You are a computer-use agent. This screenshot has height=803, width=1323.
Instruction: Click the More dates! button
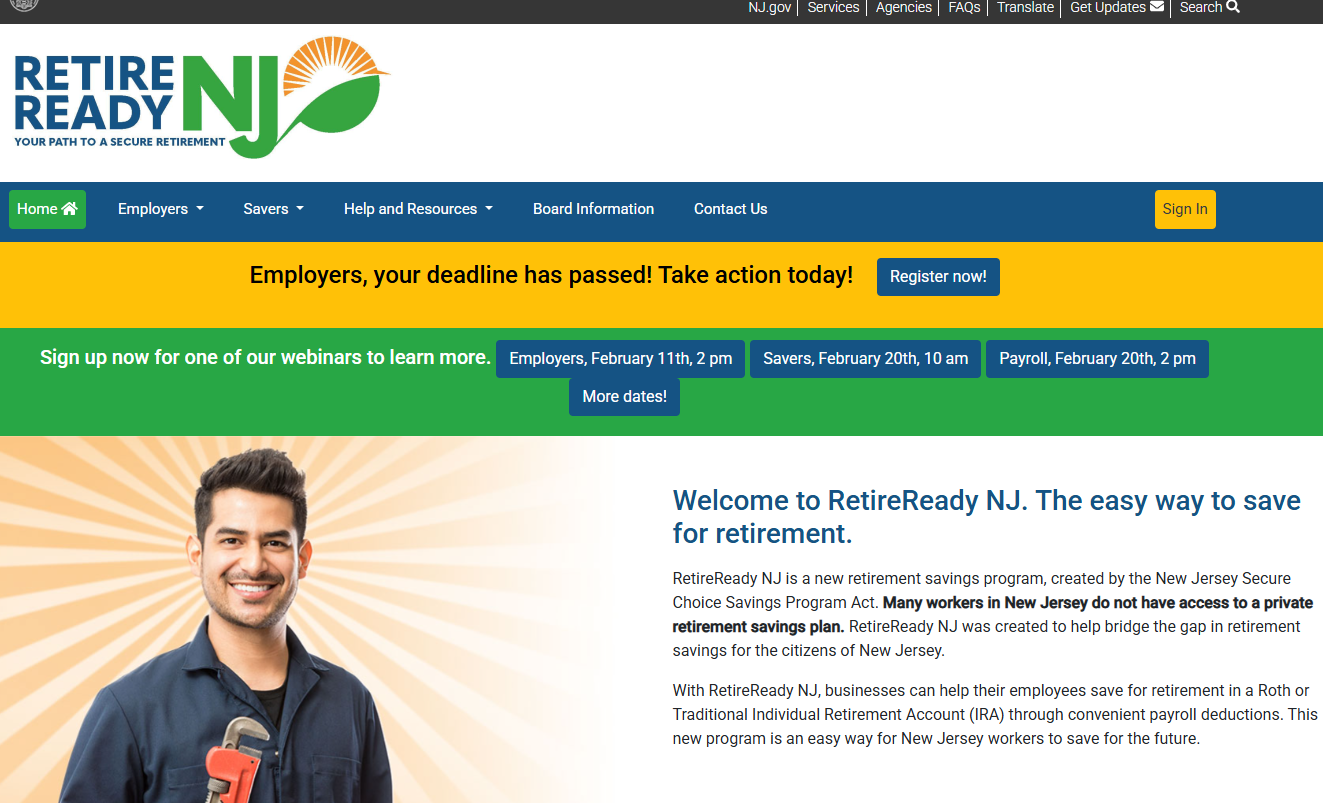624,396
